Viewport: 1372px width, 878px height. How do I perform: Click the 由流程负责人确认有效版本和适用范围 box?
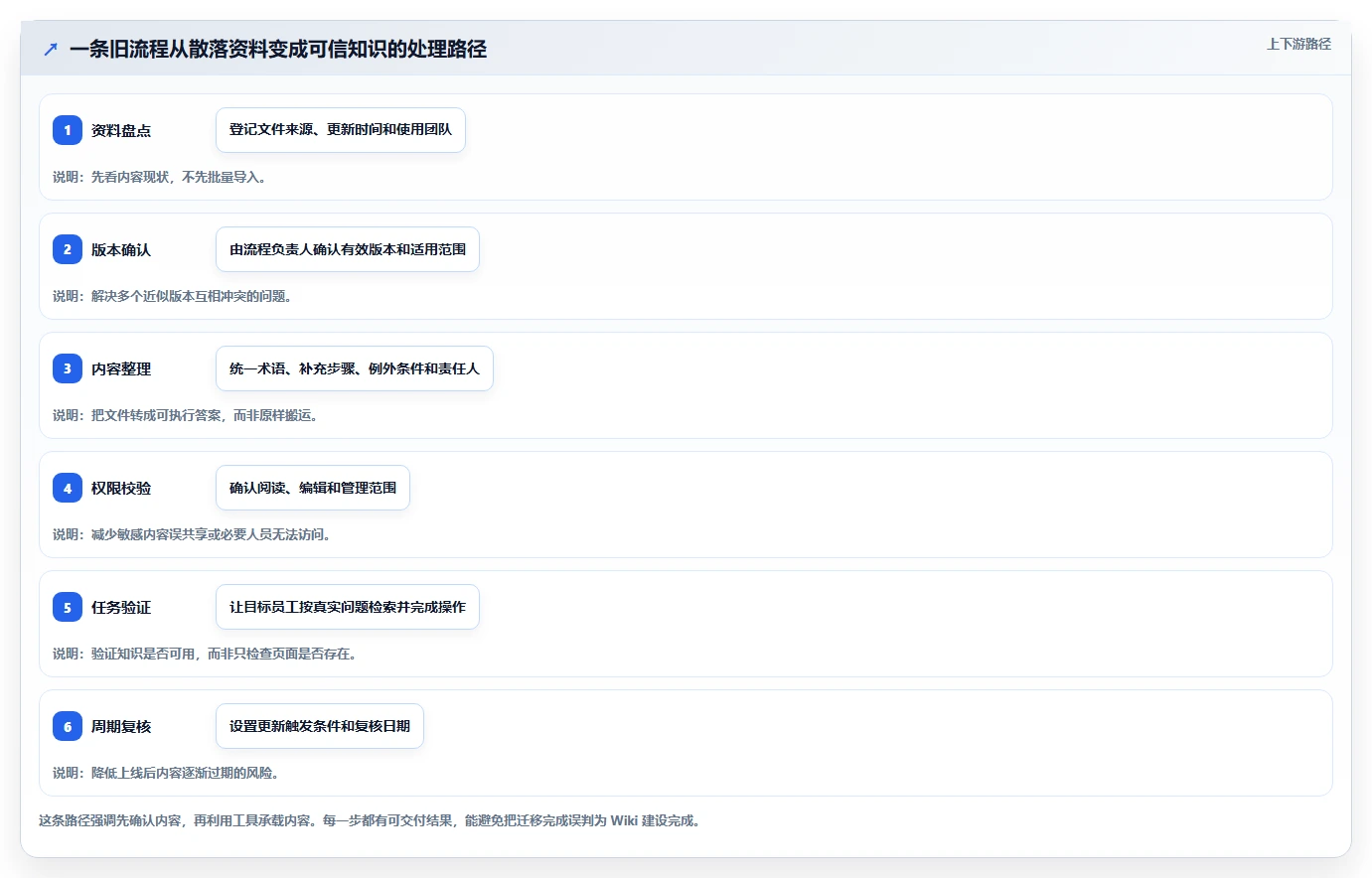[x=348, y=249]
